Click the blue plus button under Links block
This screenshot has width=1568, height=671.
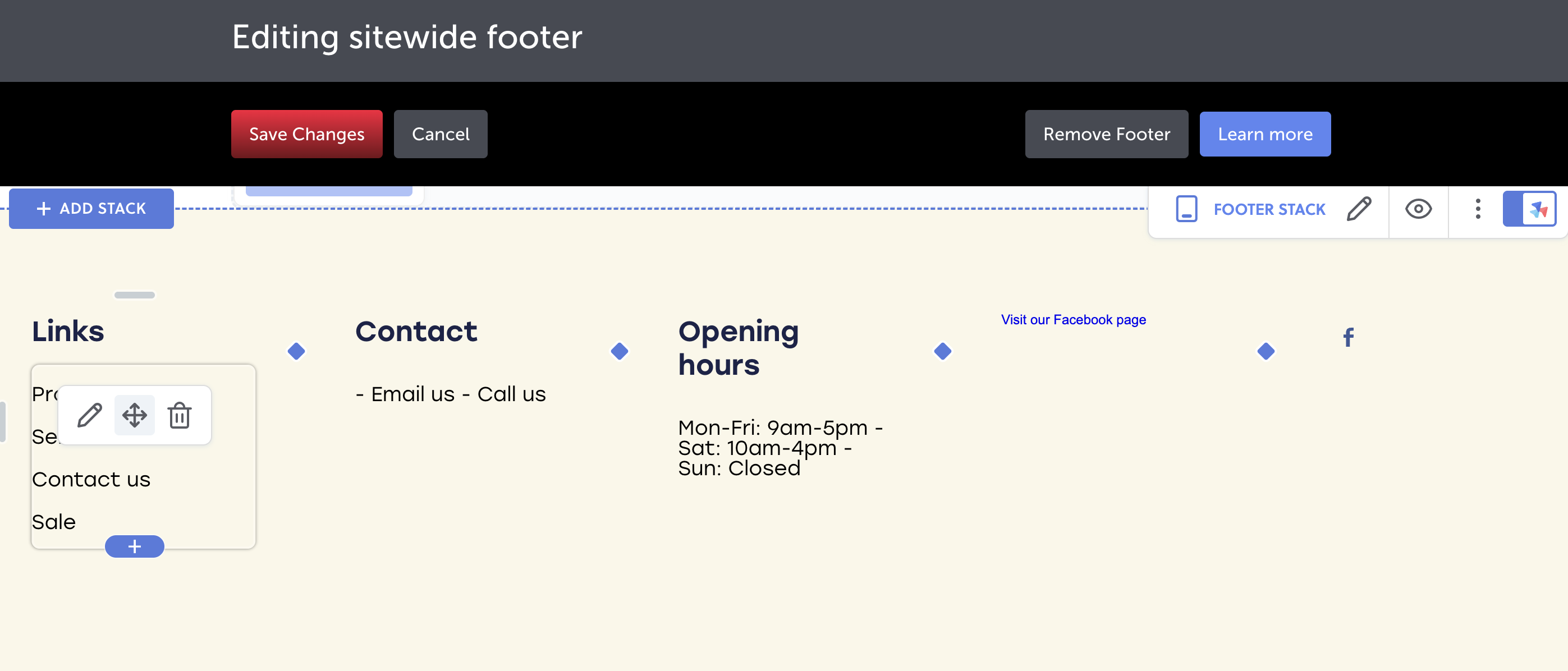tap(135, 546)
